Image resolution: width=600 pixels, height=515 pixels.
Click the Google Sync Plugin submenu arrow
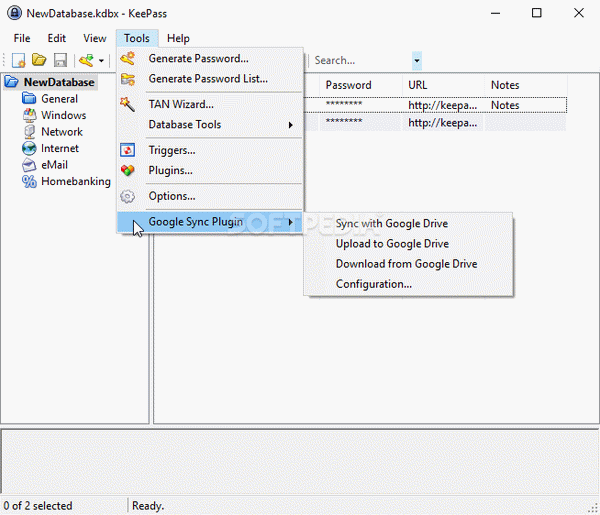pyautogui.click(x=291, y=222)
